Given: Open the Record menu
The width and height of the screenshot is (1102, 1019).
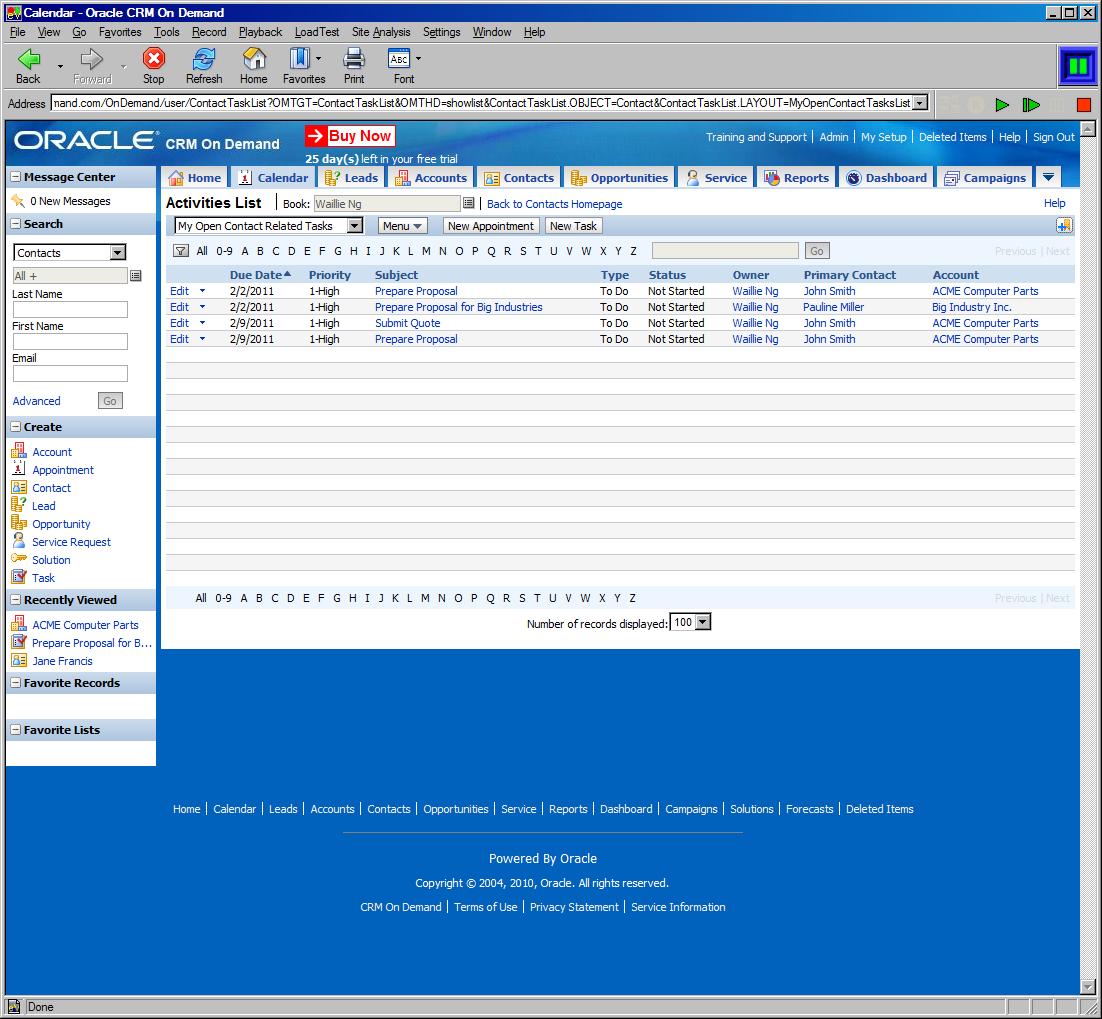Looking at the screenshot, I should [x=209, y=32].
